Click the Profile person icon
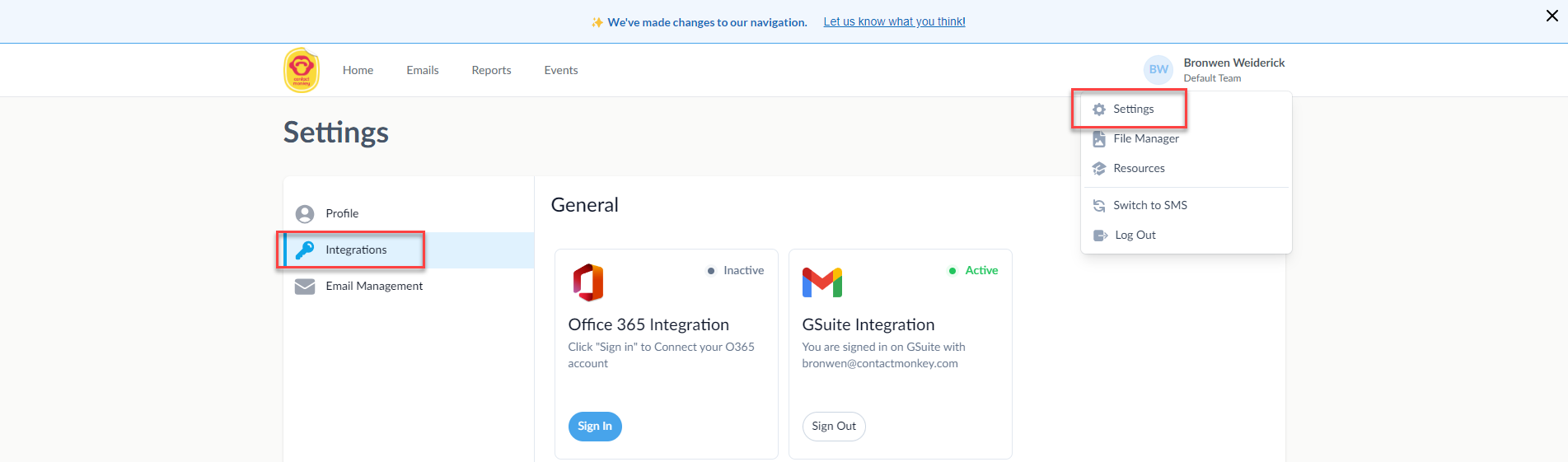The height and width of the screenshot is (462, 1568). coord(305,214)
